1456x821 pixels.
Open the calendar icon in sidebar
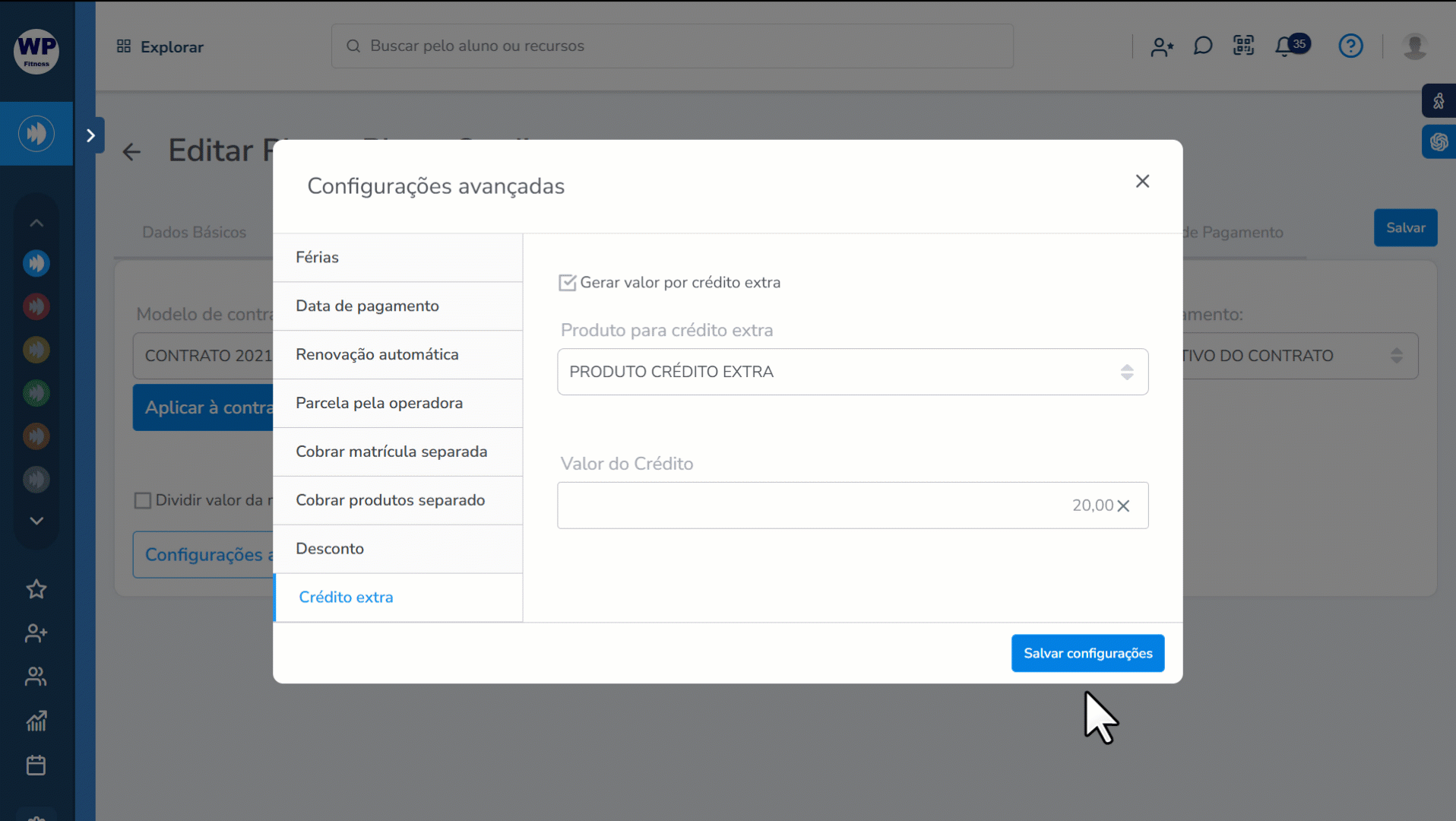click(36, 765)
